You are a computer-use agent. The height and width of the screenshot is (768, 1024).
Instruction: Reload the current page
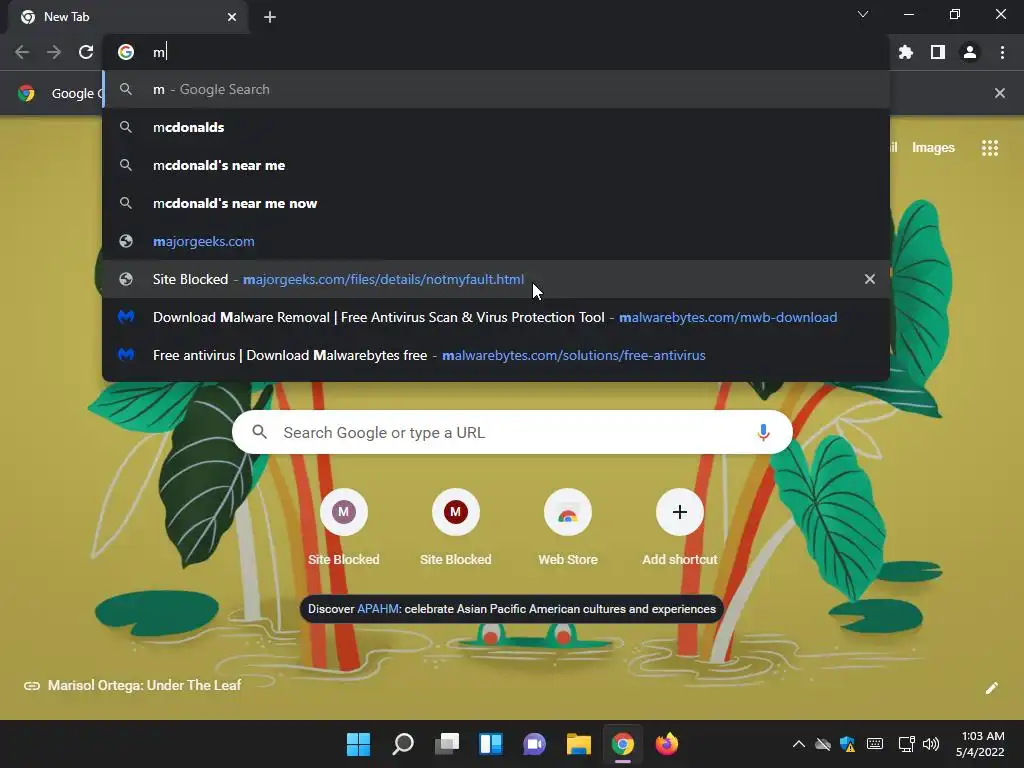[86, 52]
